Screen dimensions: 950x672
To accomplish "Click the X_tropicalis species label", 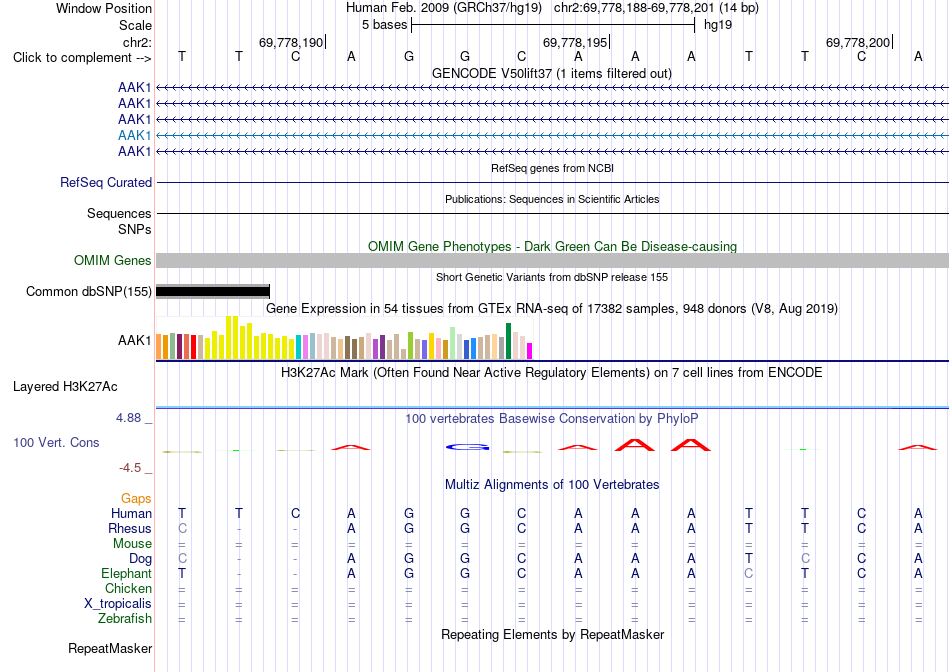I will pos(118,604).
